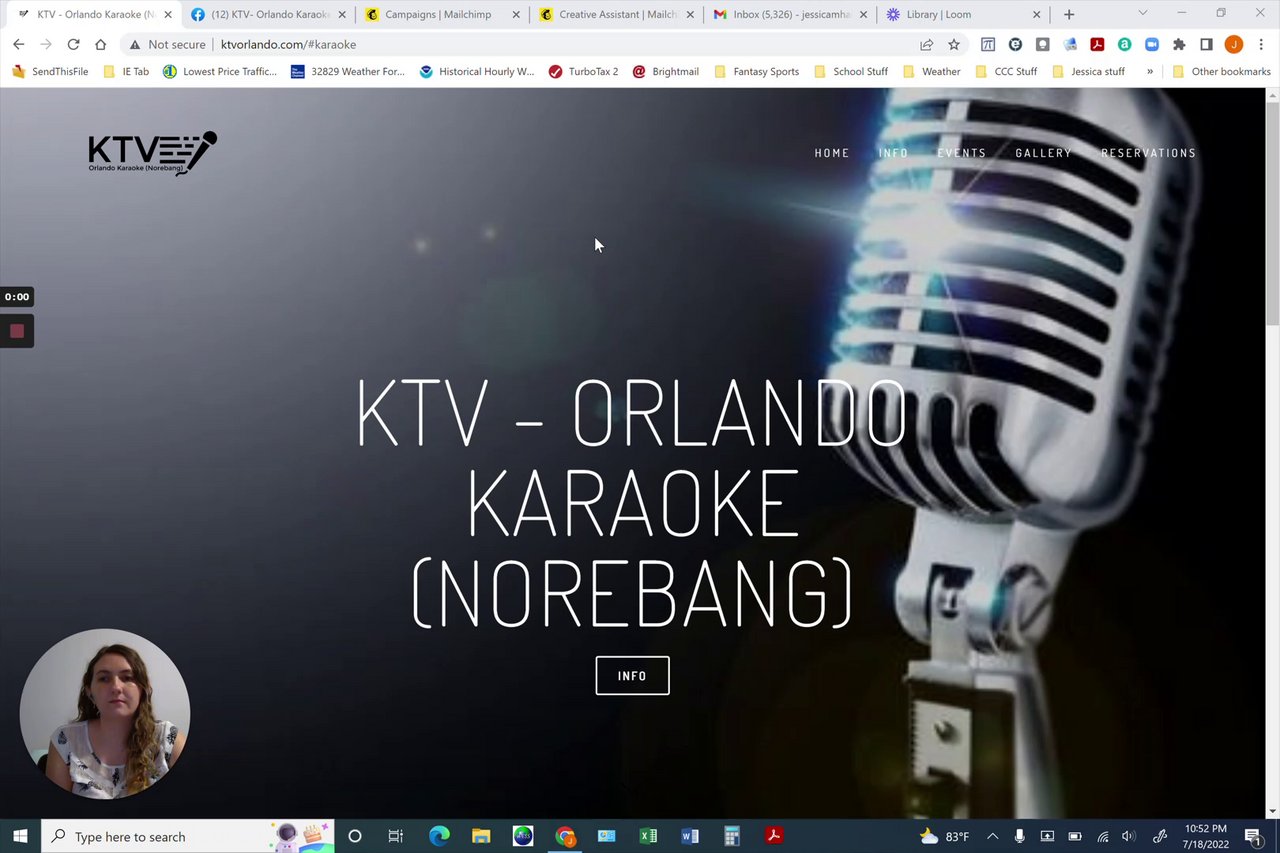Open the 83°F weather widget

[944, 836]
